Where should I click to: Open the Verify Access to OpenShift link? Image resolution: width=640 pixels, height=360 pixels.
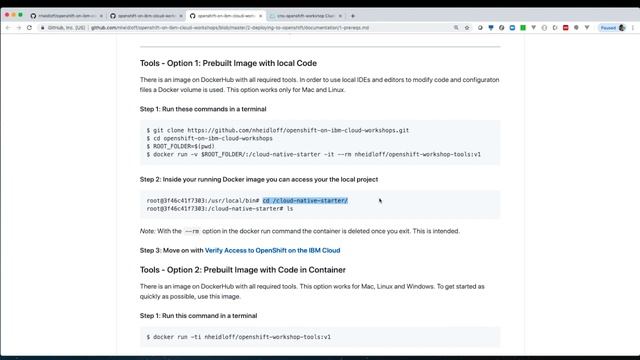coord(272,251)
